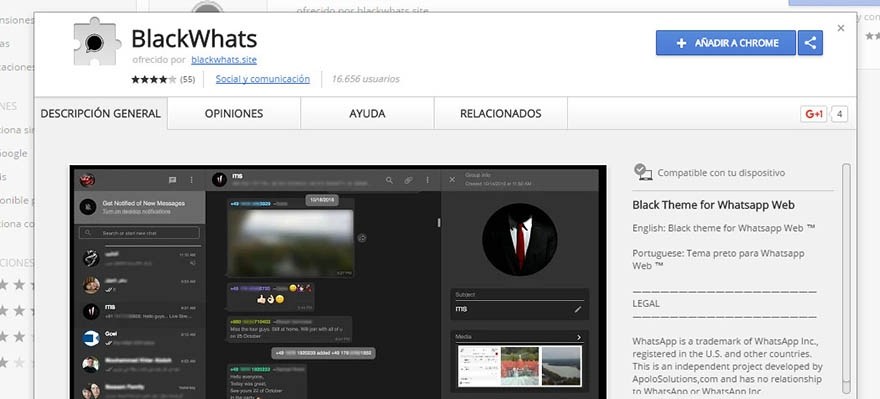
Task: Click the Media arrow in preview group info
Action: [x=579, y=337]
